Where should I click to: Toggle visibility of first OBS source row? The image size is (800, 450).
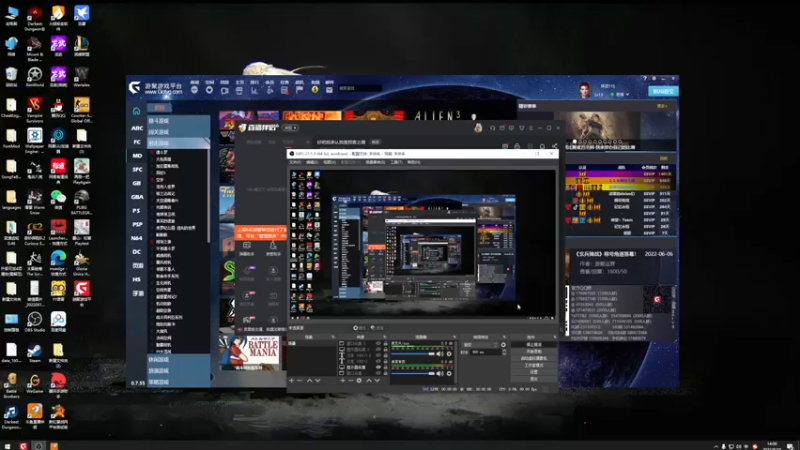(x=378, y=343)
